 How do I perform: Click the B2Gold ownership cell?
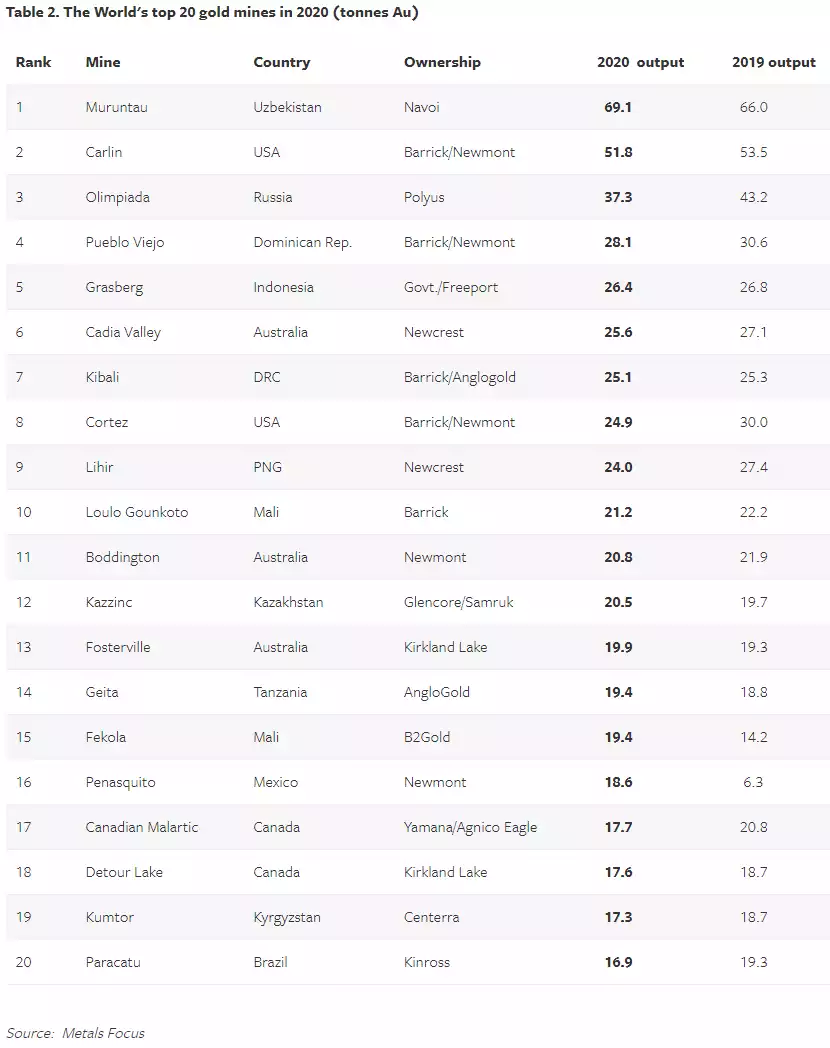pos(427,737)
